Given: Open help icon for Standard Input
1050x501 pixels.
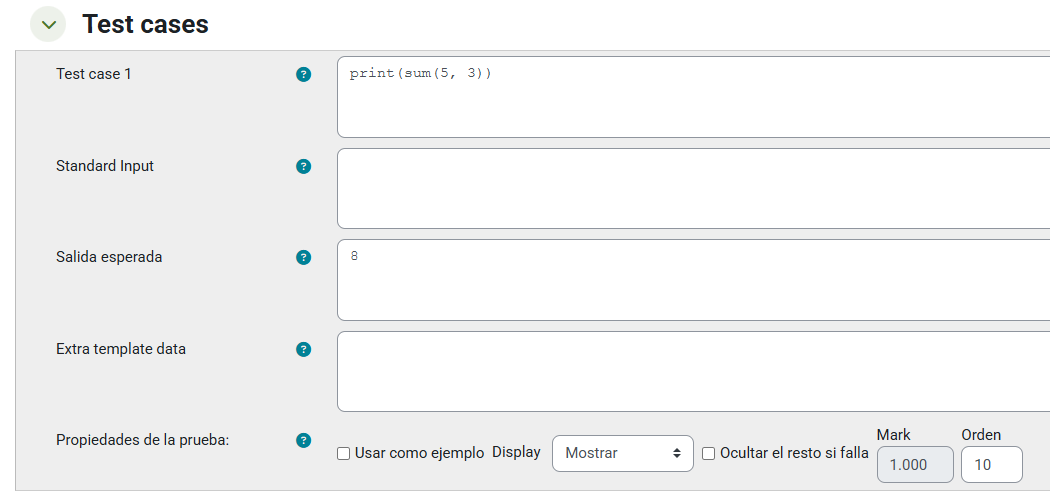Looking at the screenshot, I should point(304,166).
